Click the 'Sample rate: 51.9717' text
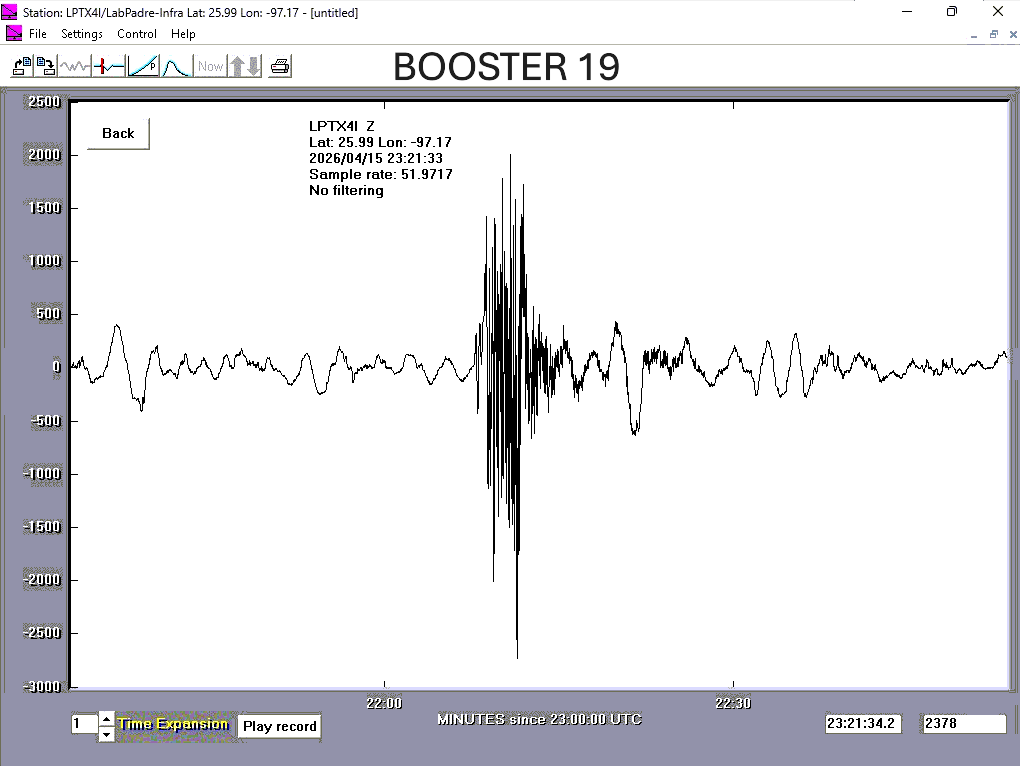 [381, 174]
